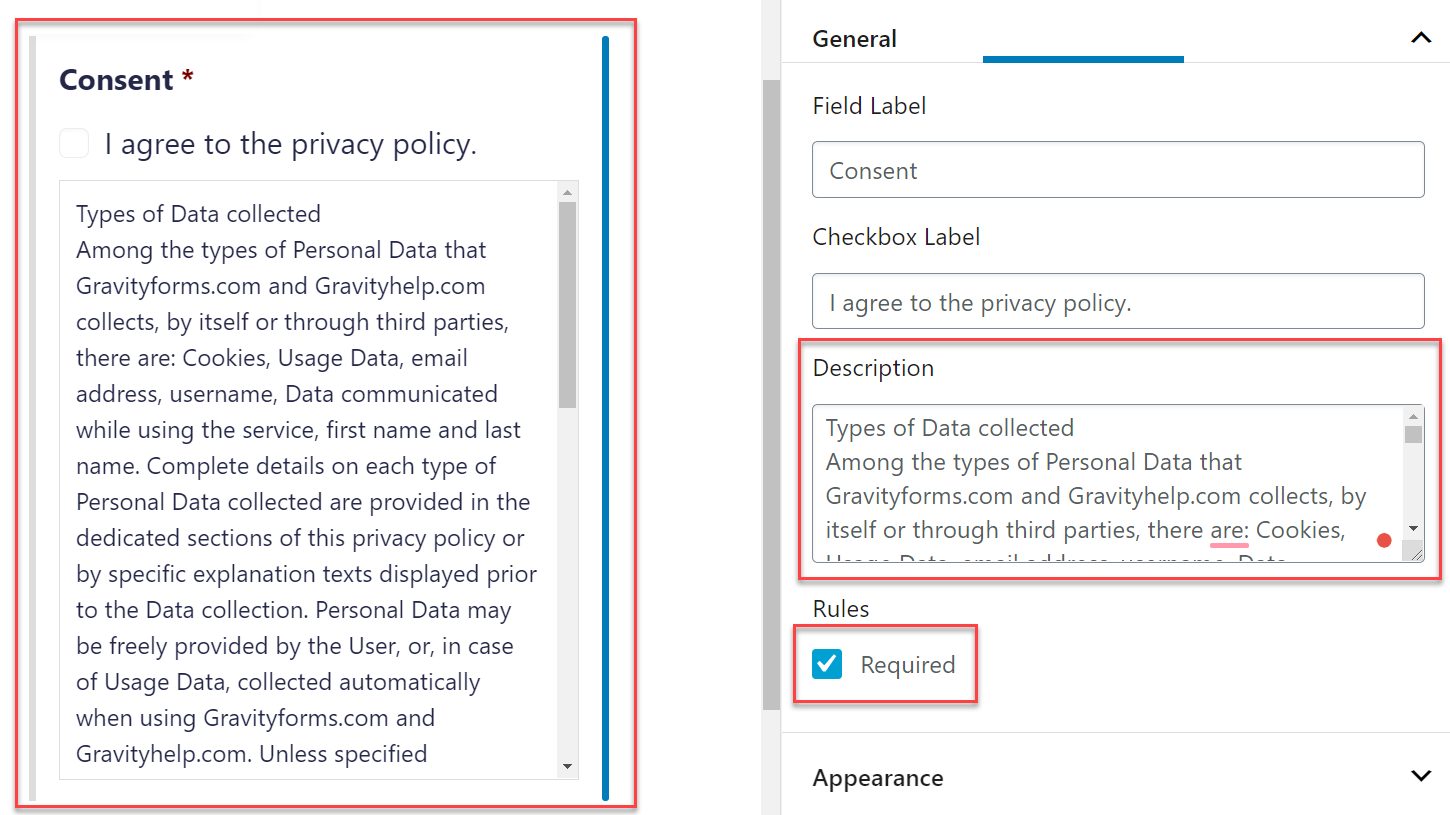Edit the Checkbox Label input field
The width and height of the screenshot is (1450, 815).
tap(1118, 301)
